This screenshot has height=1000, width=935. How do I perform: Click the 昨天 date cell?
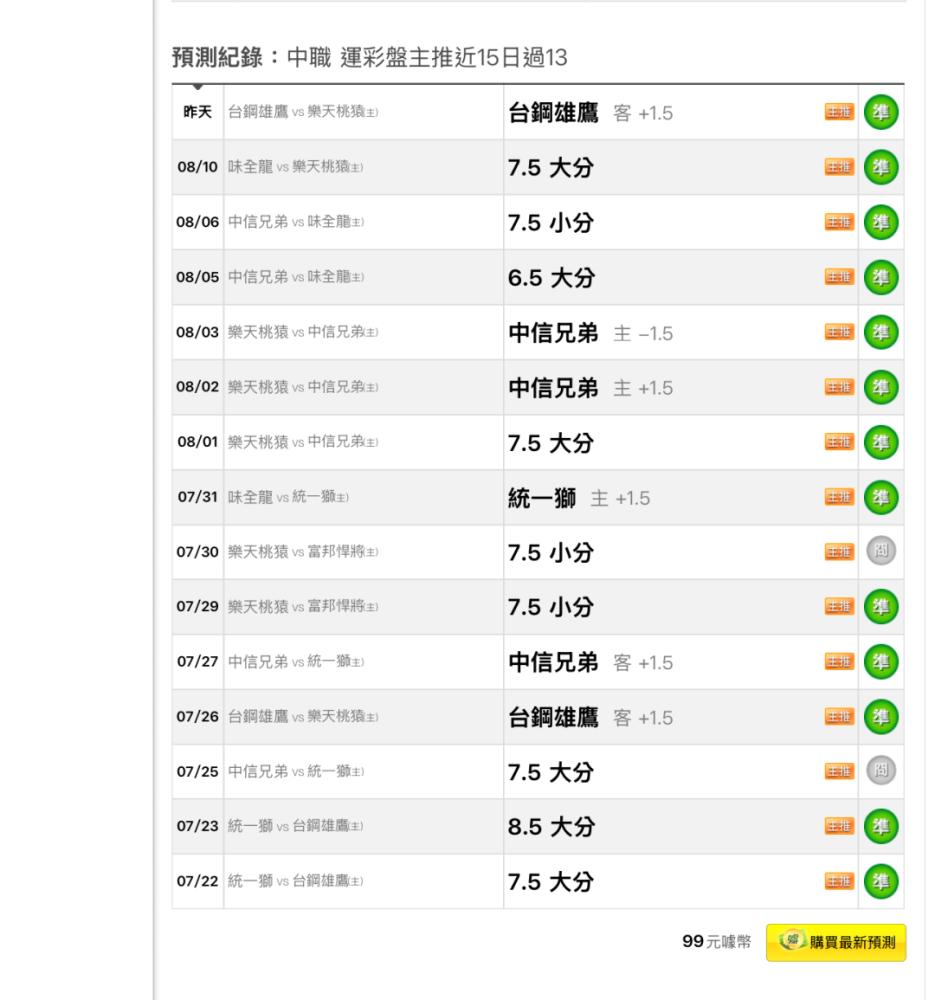pyautogui.click(x=198, y=112)
